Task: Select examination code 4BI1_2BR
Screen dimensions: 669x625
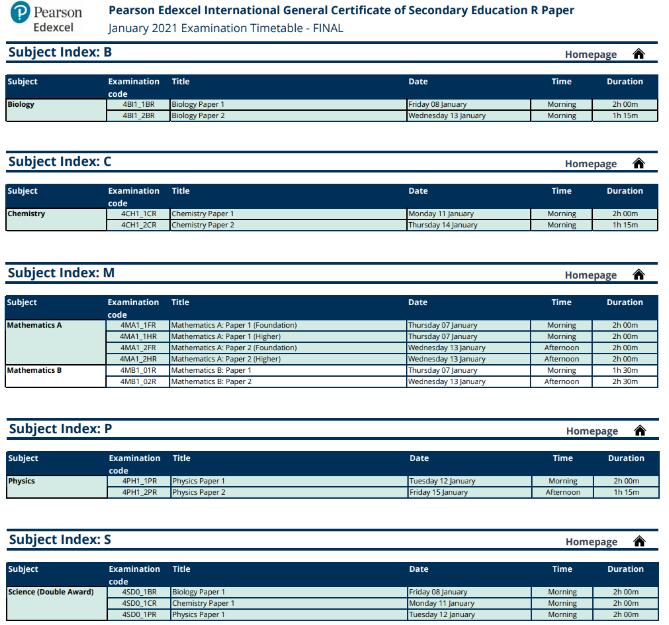Action: [x=138, y=116]
